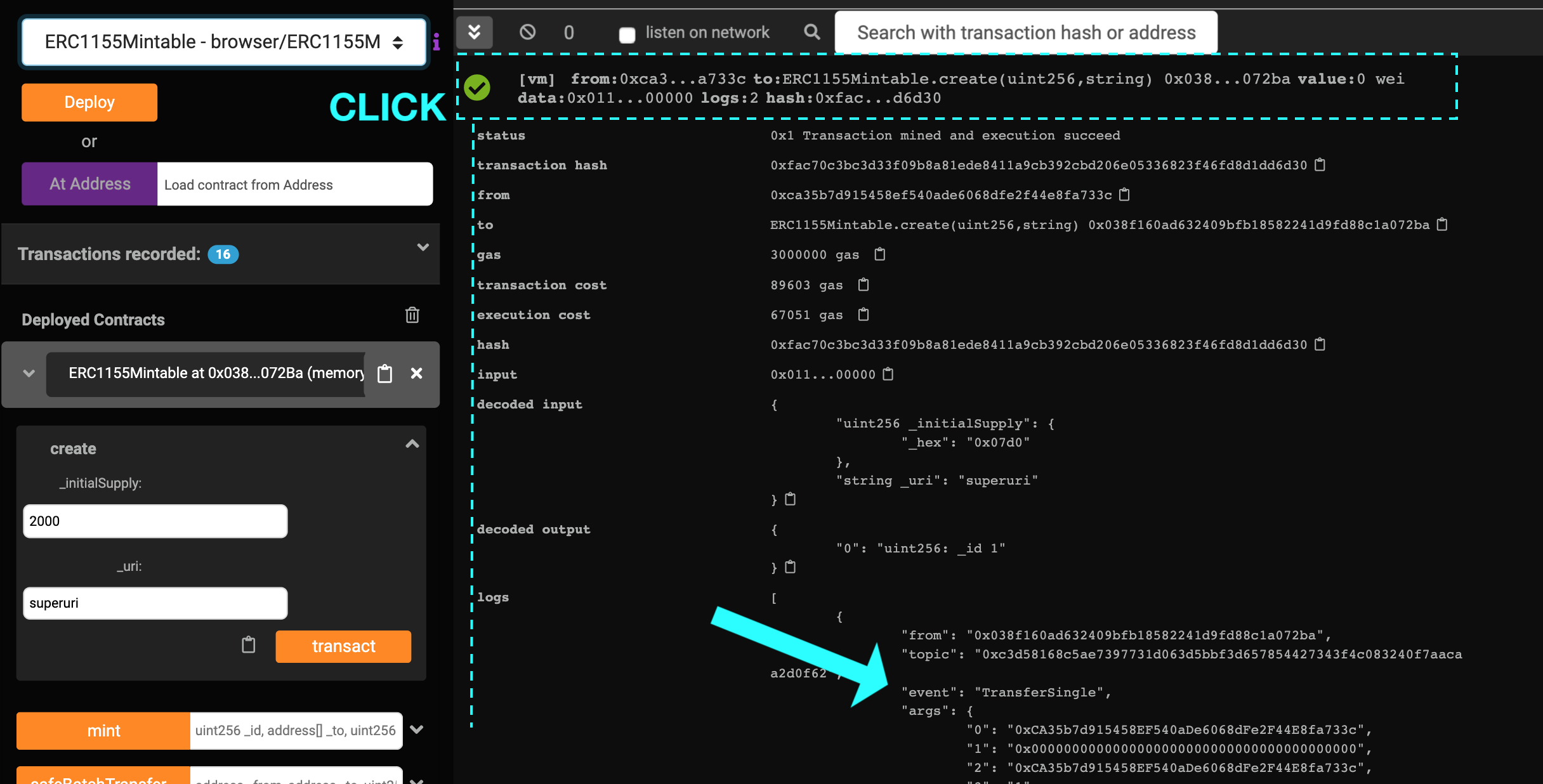
Task: Click the decoded output value 'uint256: _id 1'
Action: [941, 548]
